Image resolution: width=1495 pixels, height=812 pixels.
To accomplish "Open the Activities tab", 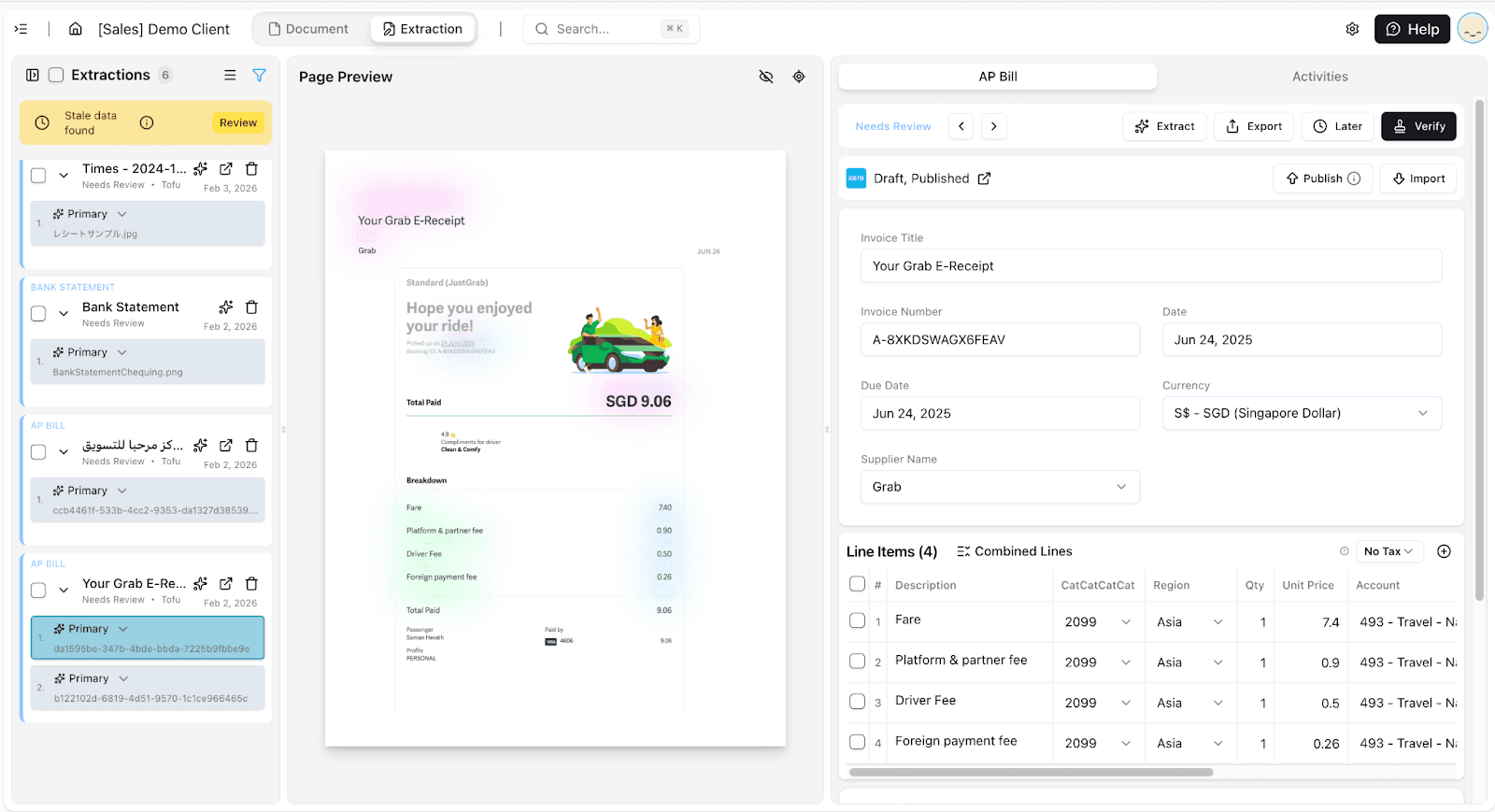I will pos(1319,77).
